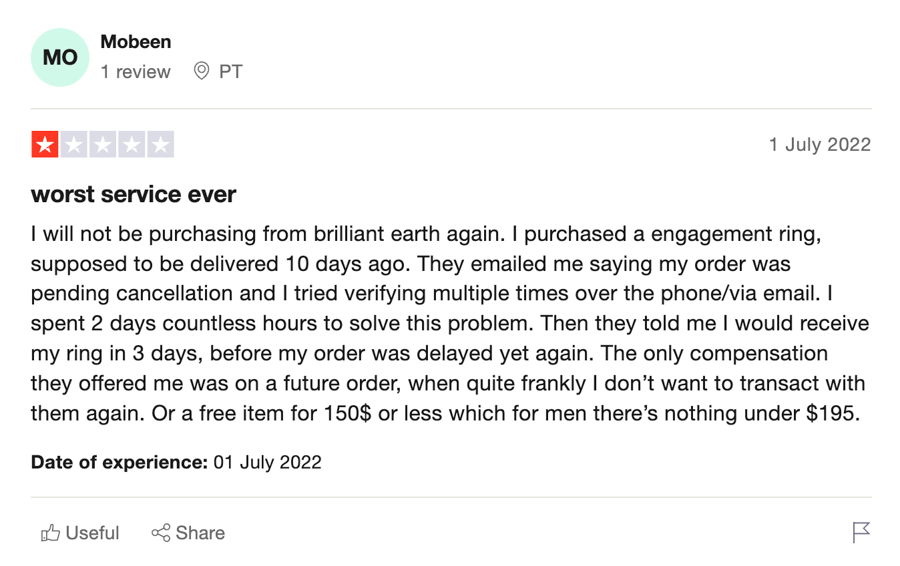Open the 'worst service ever' review title

point(133,195)
